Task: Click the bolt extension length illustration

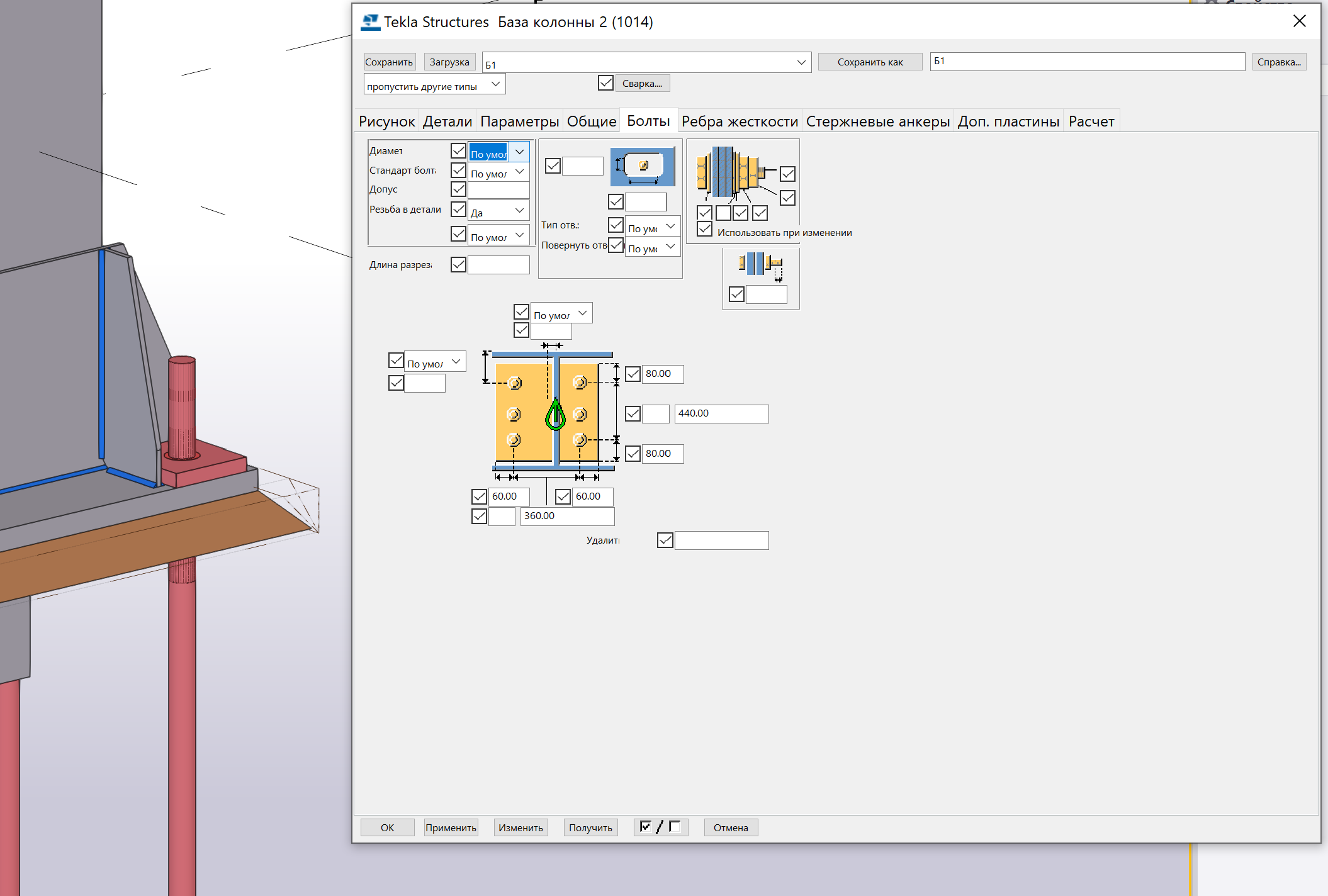Action: [760, 265]
